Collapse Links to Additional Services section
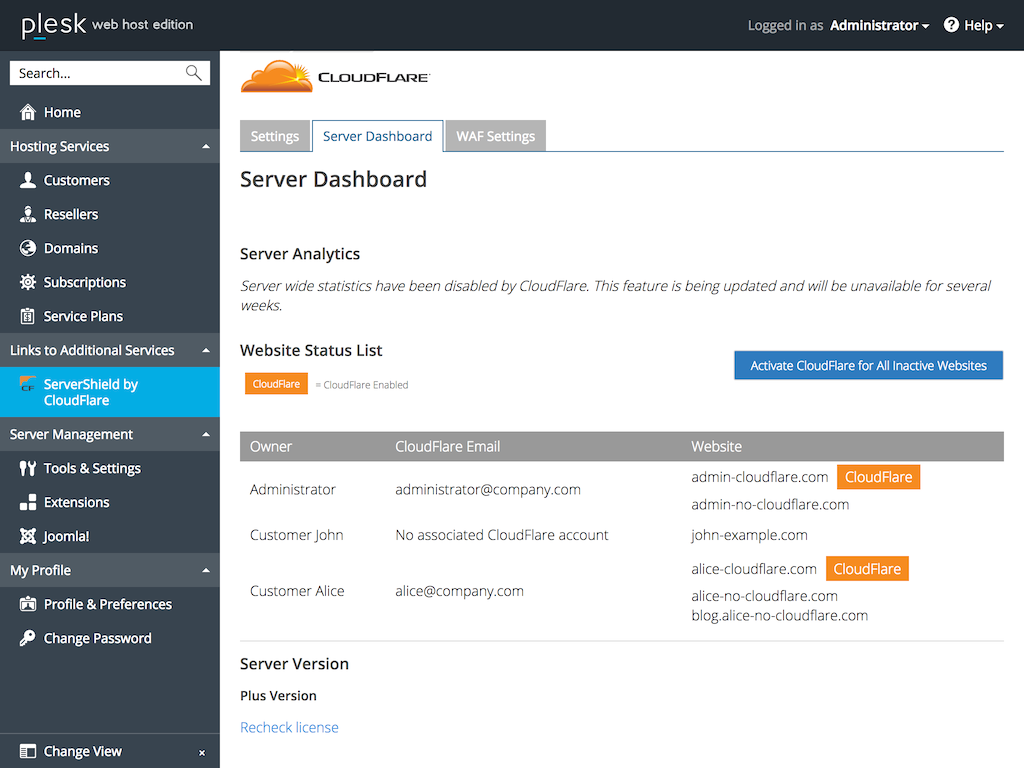Screen dimensions: 1024x768 pyautogui.click(x=206, y=350)
